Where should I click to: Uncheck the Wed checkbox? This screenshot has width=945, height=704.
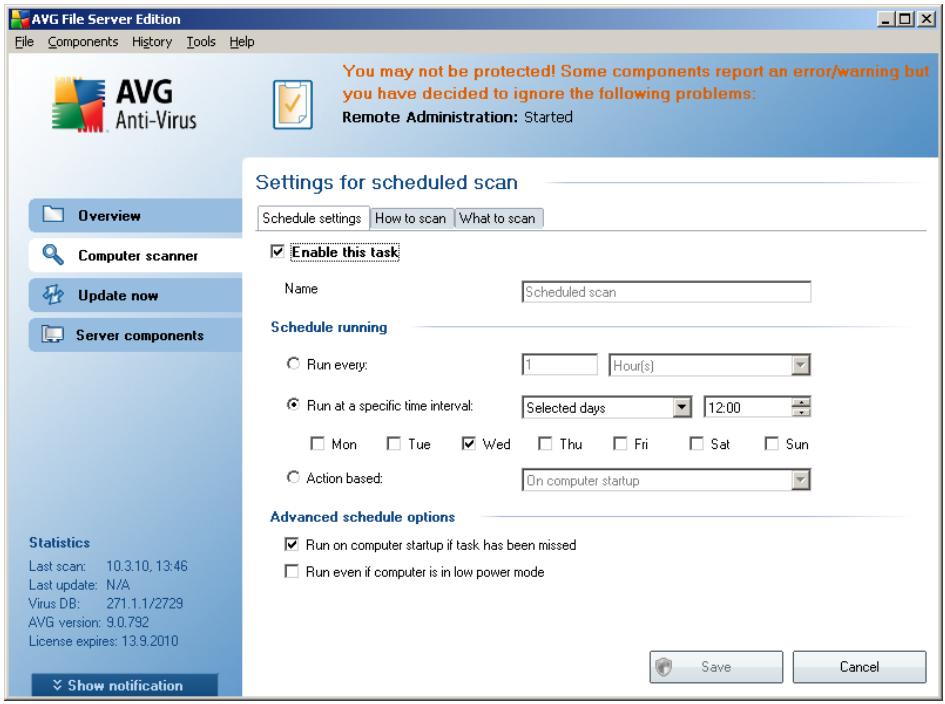coord(468,444)
